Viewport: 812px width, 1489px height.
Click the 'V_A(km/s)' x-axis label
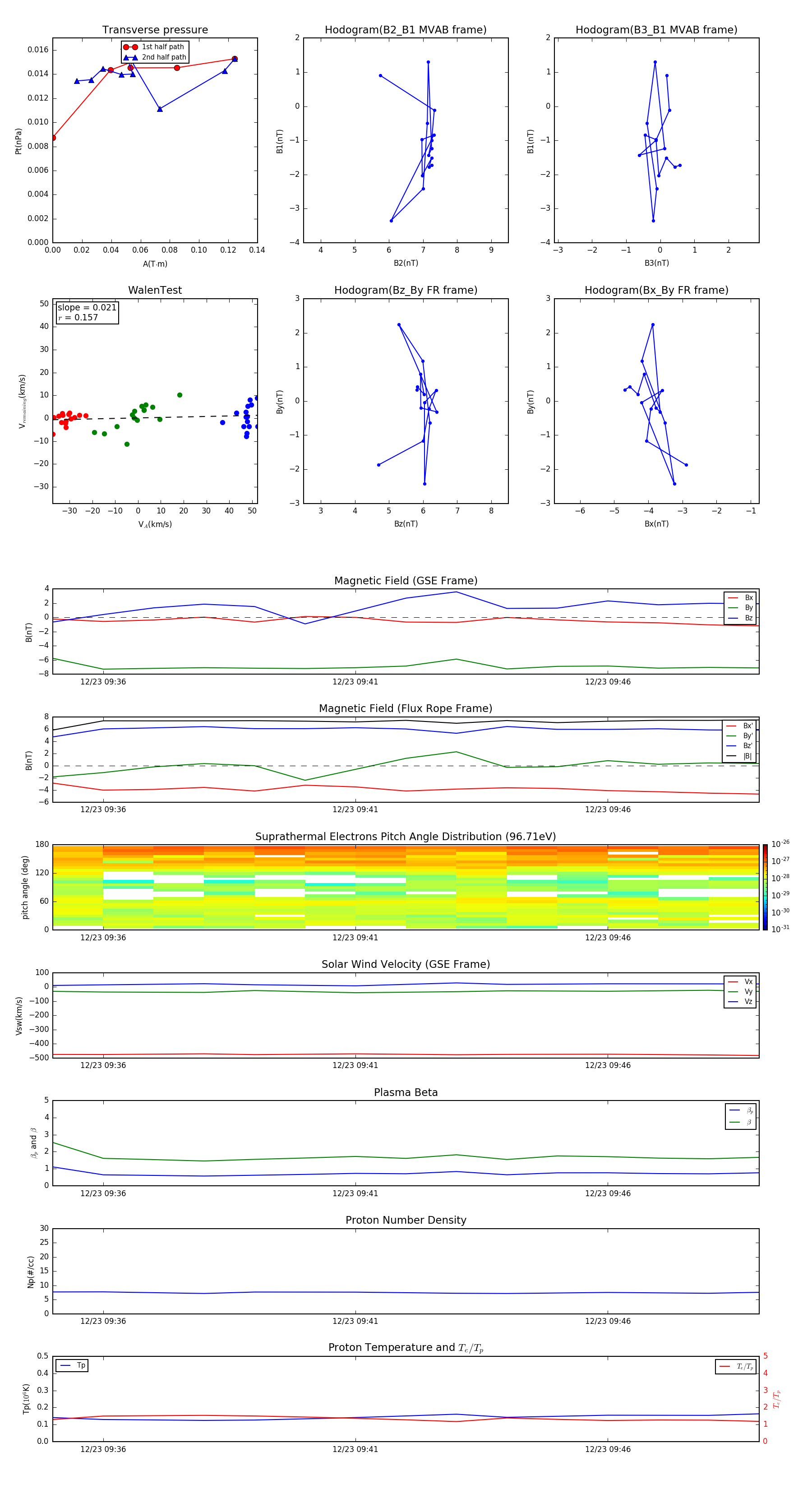(x=155, y=524)
